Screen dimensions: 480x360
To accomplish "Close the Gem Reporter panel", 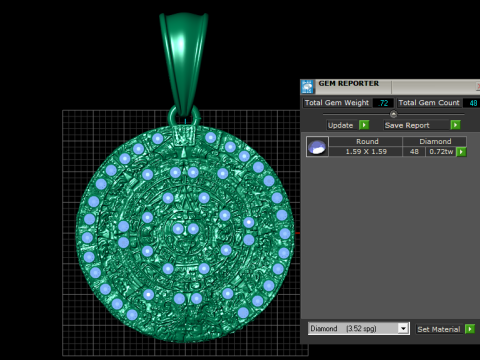I will (x=478, y=86).
